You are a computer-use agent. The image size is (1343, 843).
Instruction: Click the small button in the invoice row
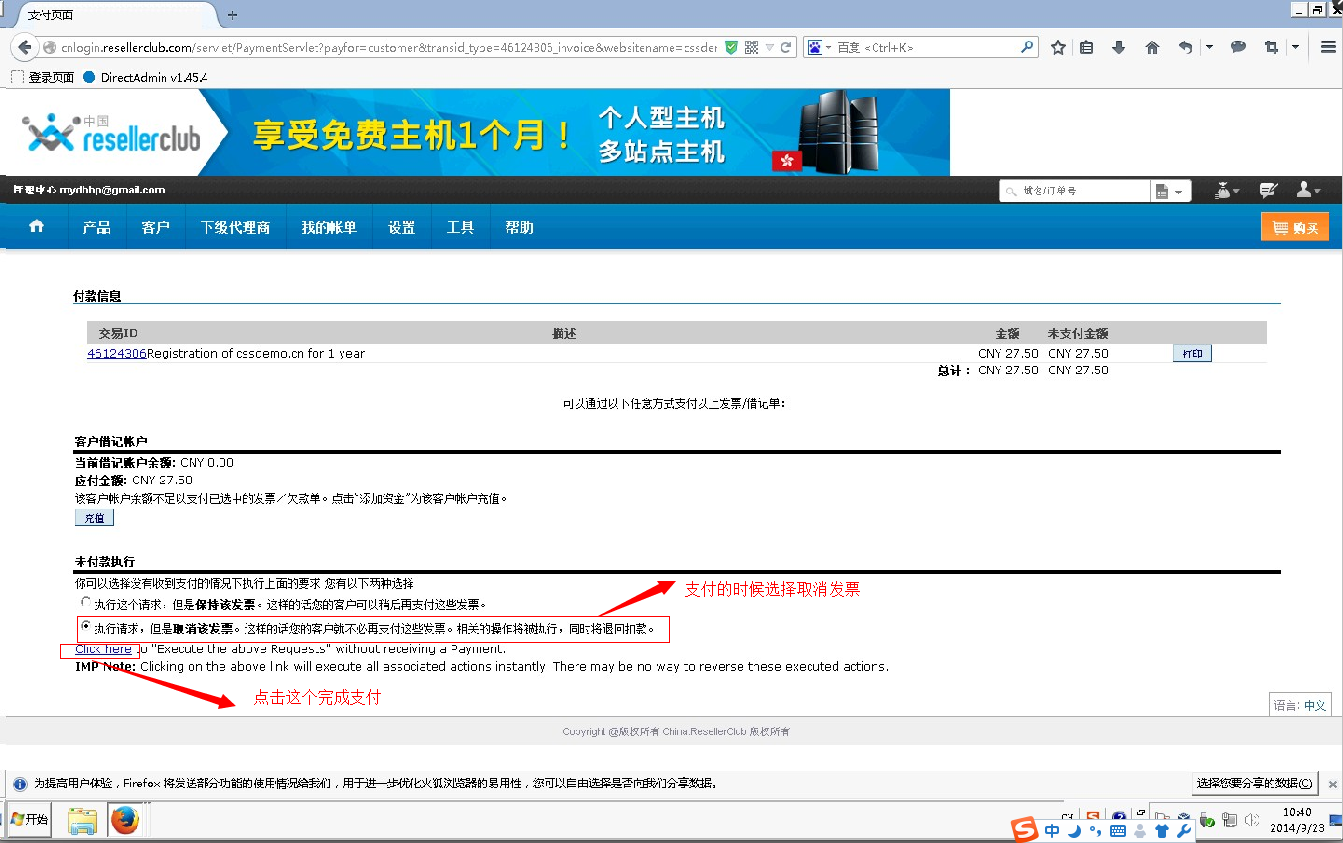[x=1192, y=353]
